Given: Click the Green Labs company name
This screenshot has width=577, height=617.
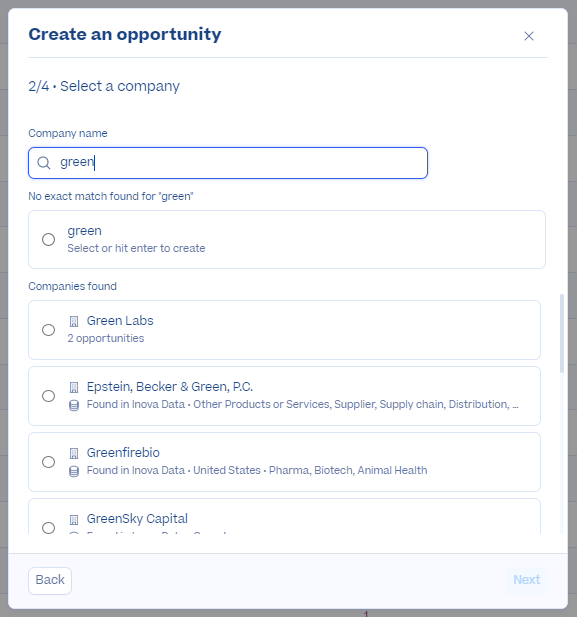Looking at the screenshot, I should 120,321.
